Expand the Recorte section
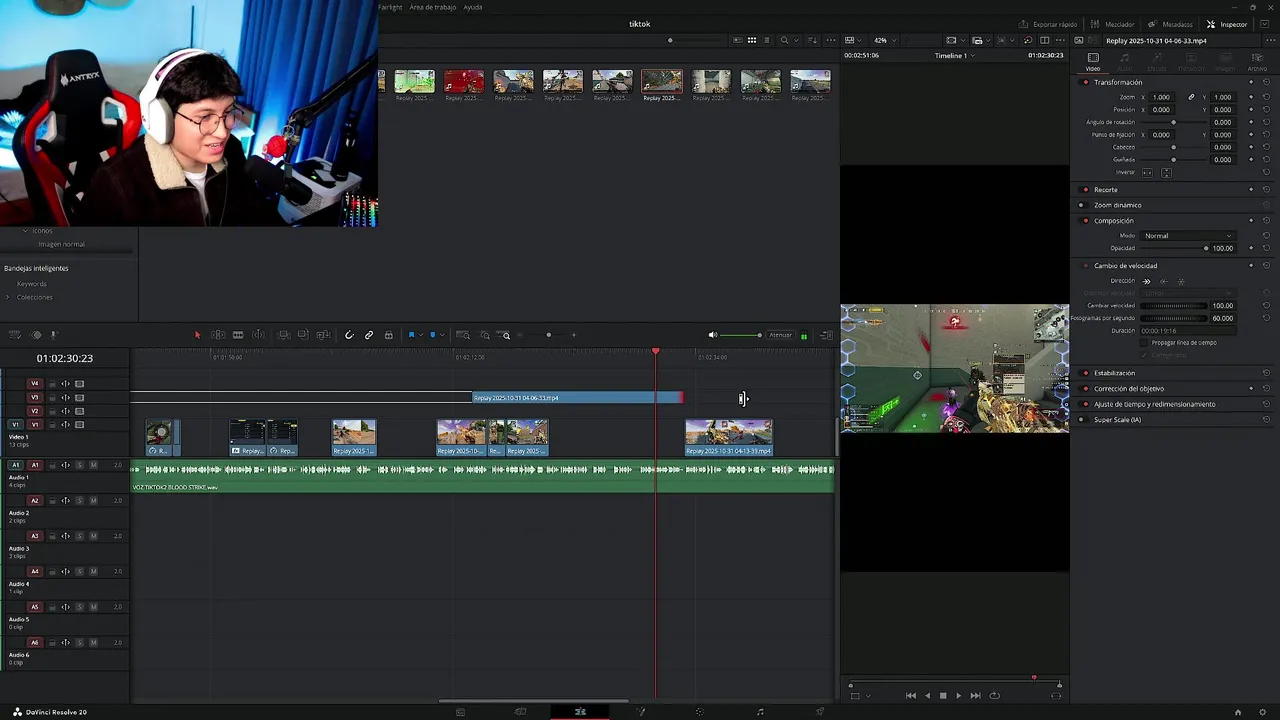The height and width of the screenshot is (720, 1280). 1106,189
